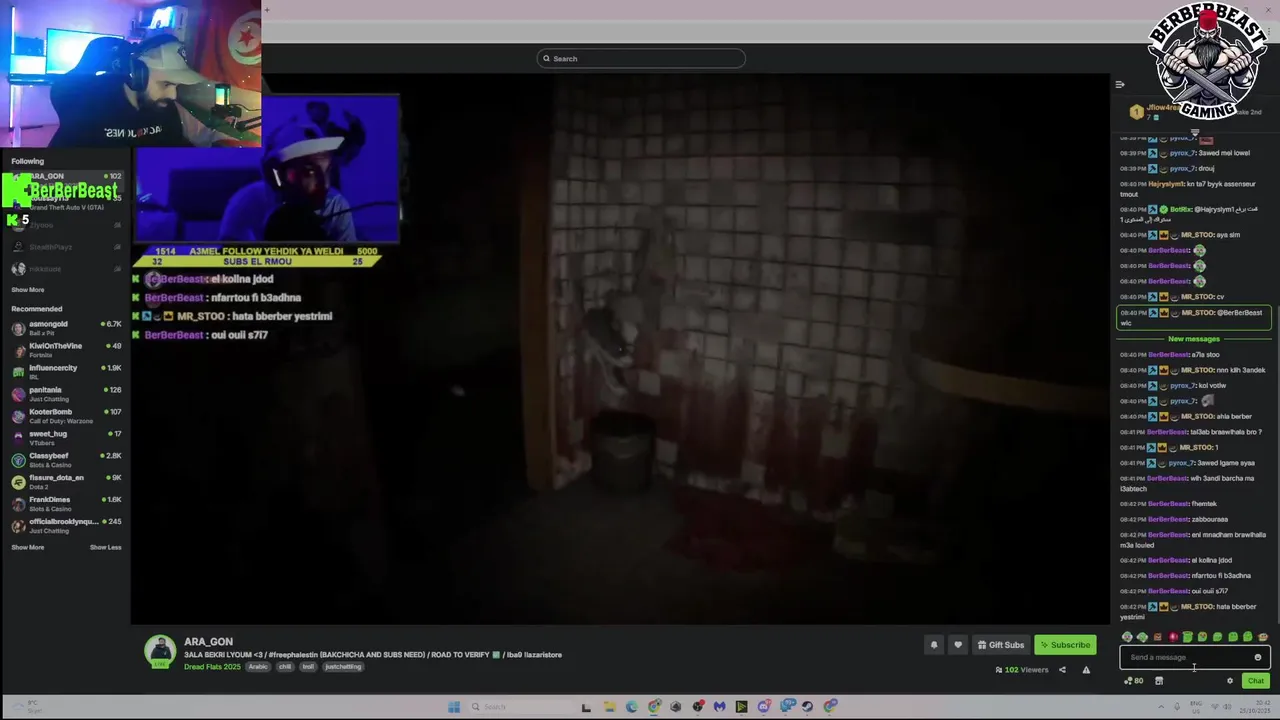Click the Gift Subs button
Image resolution: width=1280 pixels, height=720 pixels.
tap(1001, 645)
